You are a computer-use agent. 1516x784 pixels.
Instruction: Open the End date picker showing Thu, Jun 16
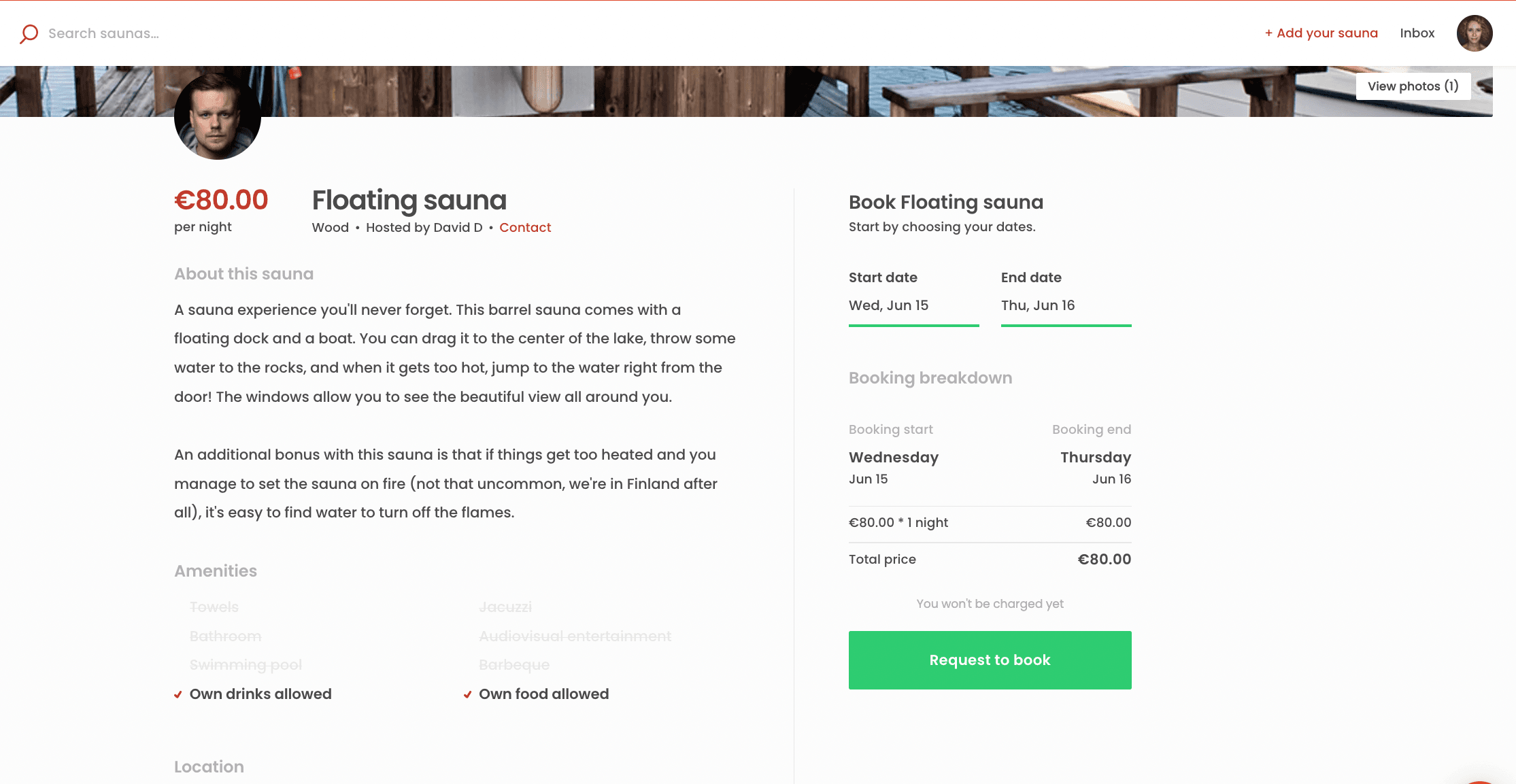click(x=1065, y=305)
